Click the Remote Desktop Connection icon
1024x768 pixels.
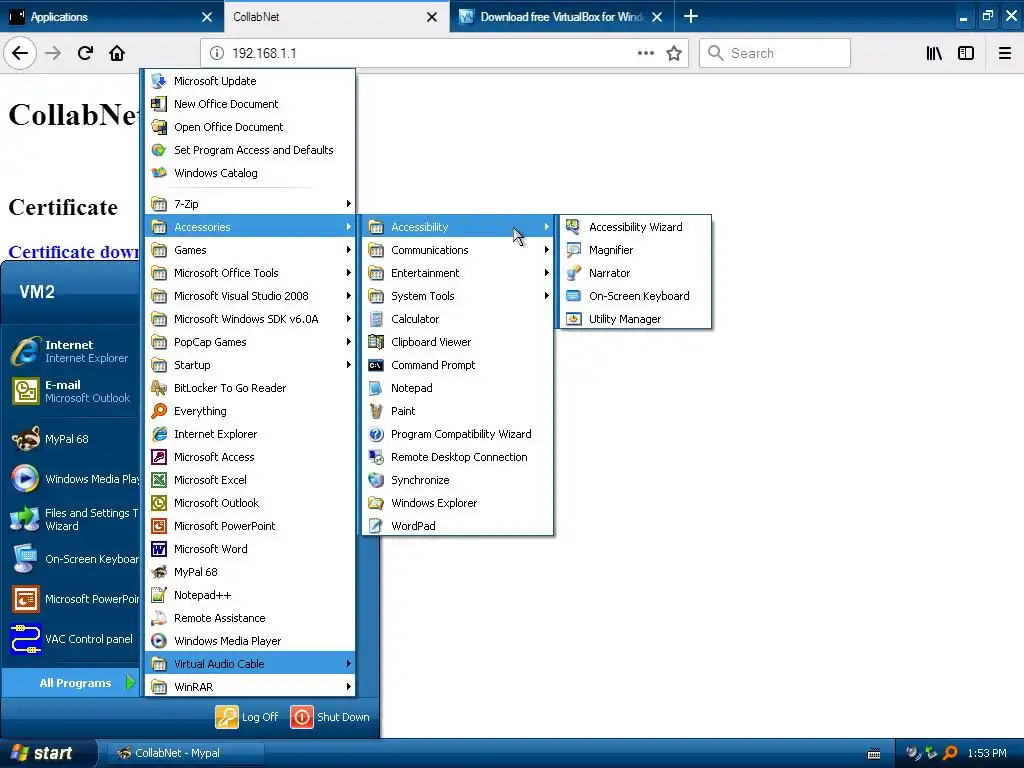tap(376, 457)
